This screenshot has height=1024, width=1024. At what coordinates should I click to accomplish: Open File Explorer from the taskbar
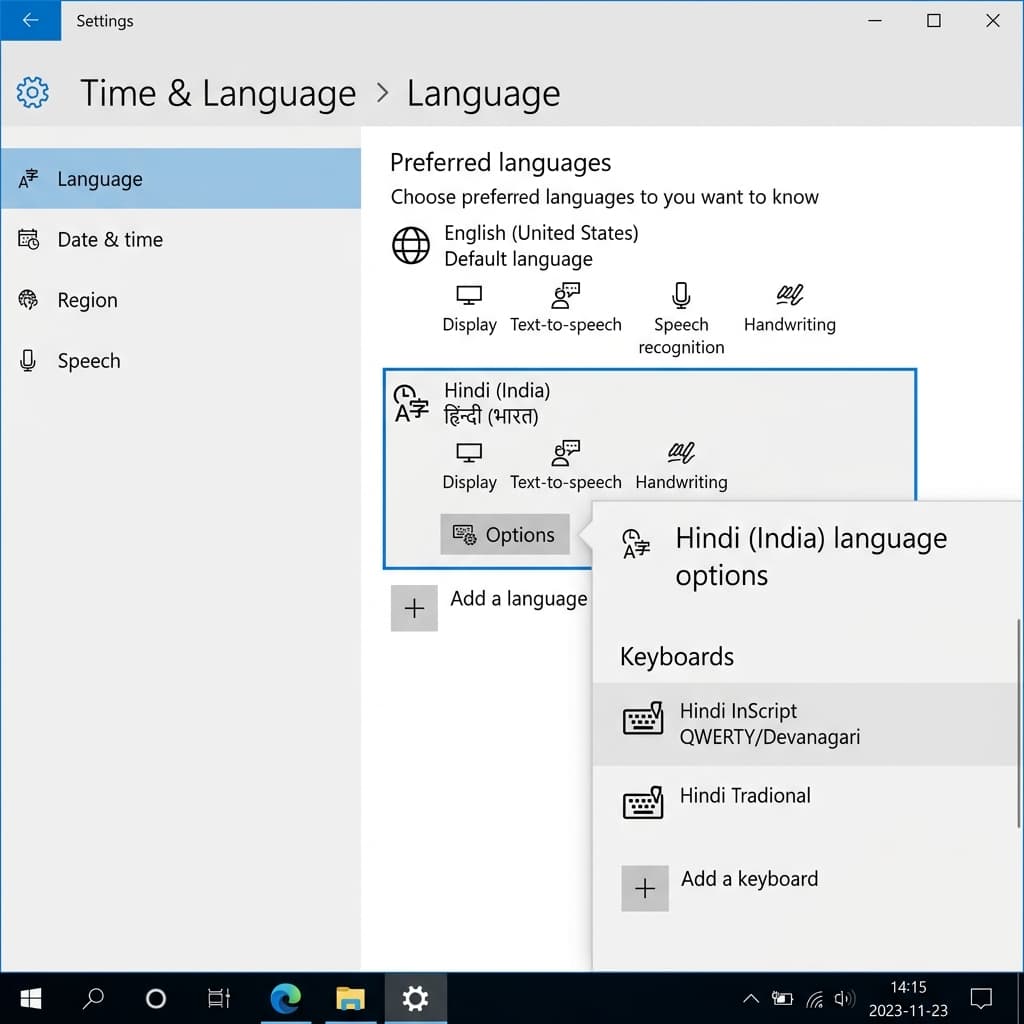coord(350,998)
